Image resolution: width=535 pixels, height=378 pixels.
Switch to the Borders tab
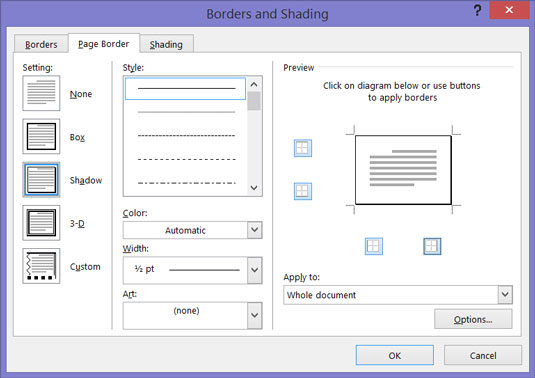click(x=41, y=44)
